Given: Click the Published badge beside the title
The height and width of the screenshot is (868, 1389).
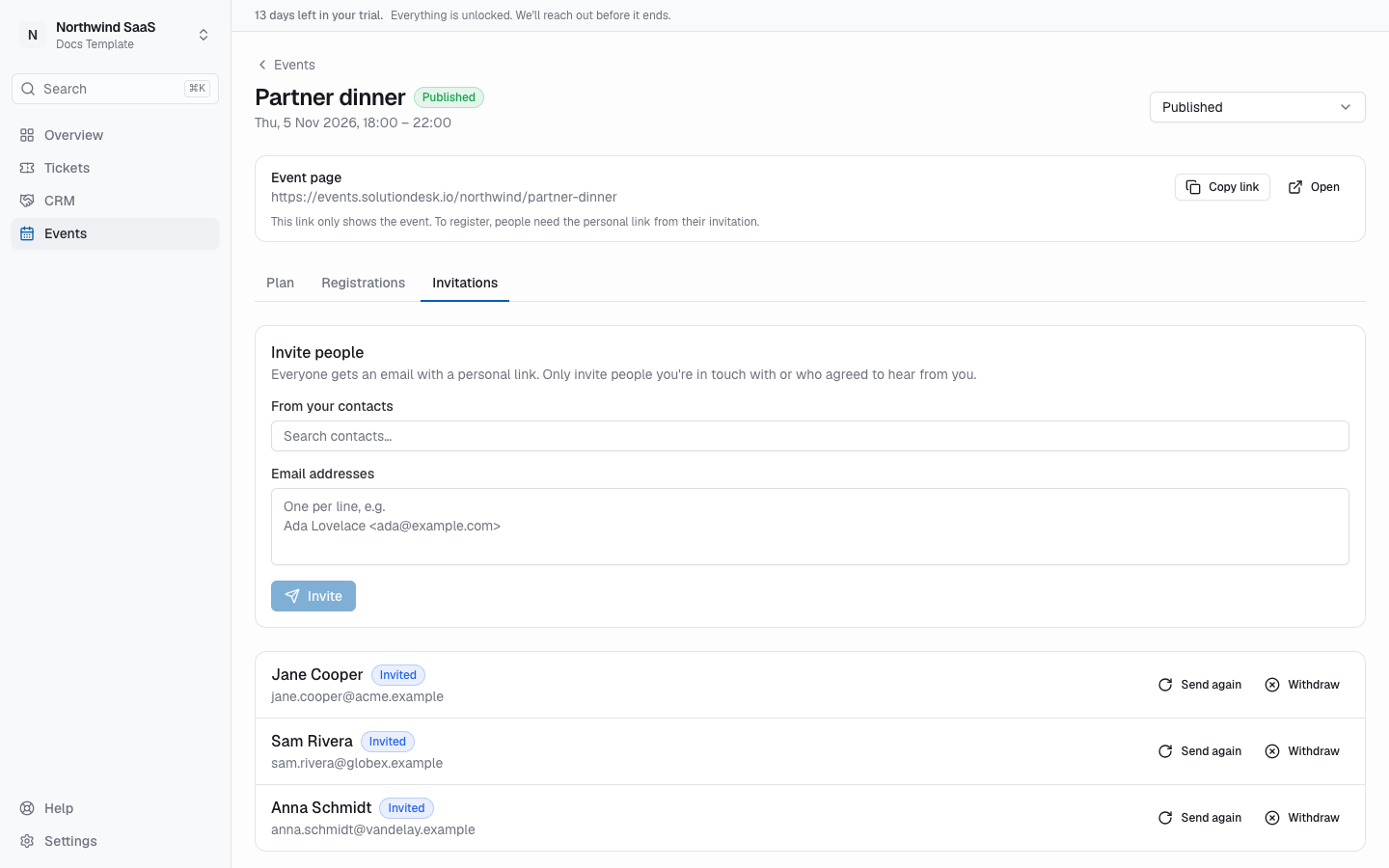Looking at the screenshot, I should coord(449,97).
